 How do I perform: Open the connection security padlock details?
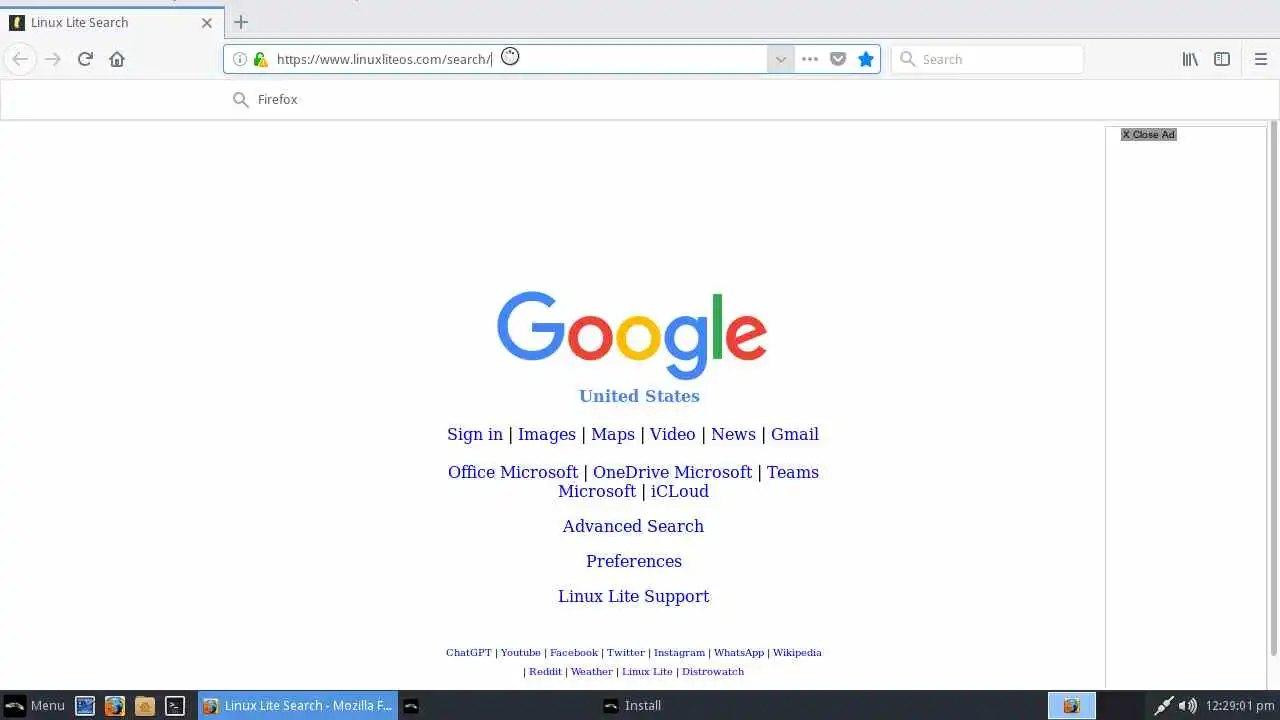(260, 59)
